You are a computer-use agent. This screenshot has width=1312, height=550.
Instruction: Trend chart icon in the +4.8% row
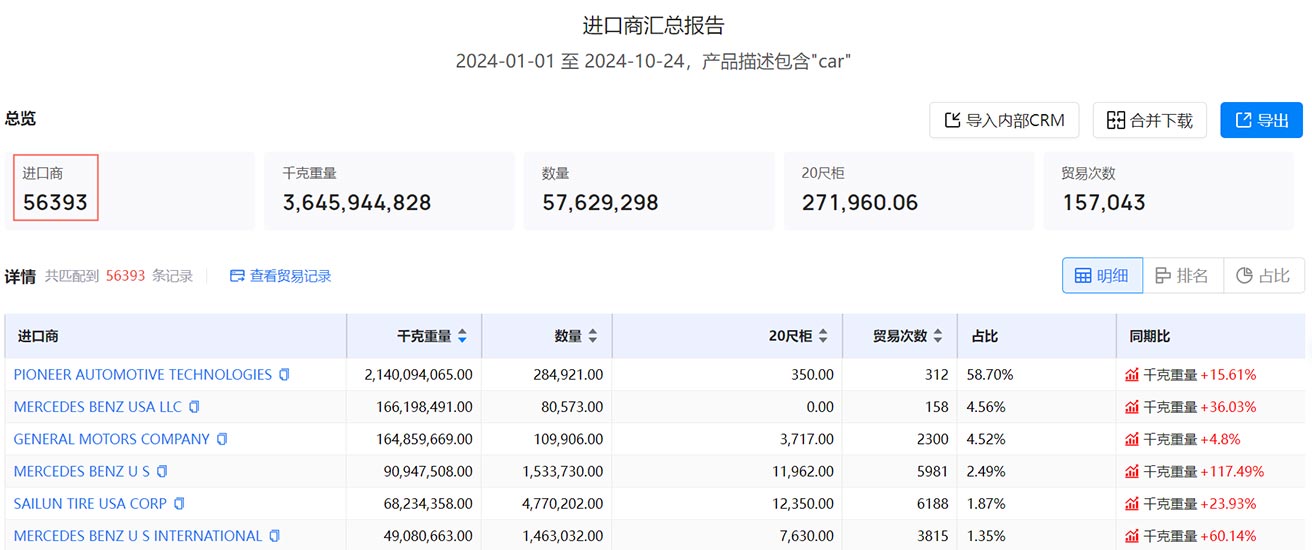[1132, 439]
